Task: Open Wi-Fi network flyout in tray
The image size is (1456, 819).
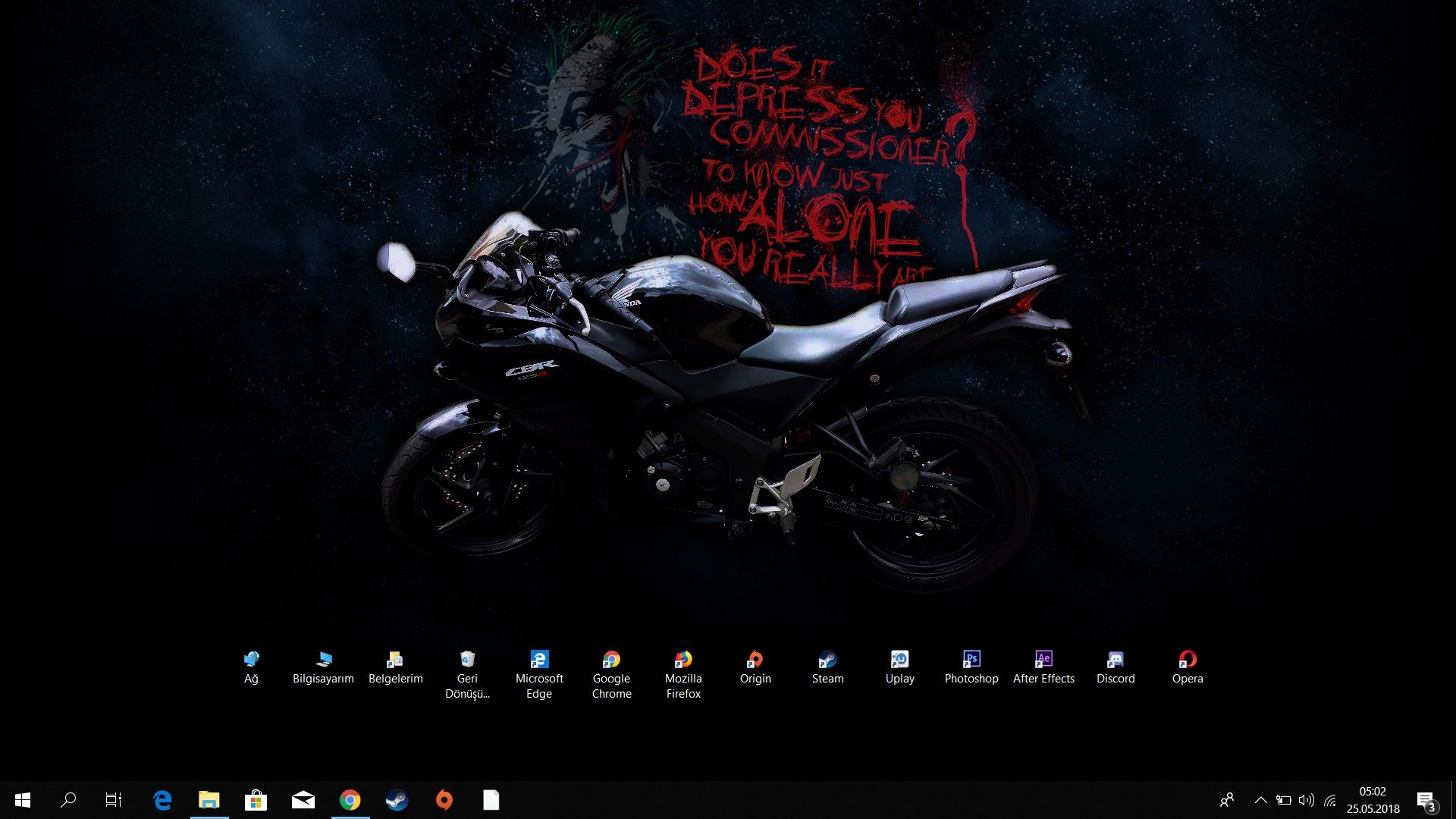Action: click(x=1330, y=800)
